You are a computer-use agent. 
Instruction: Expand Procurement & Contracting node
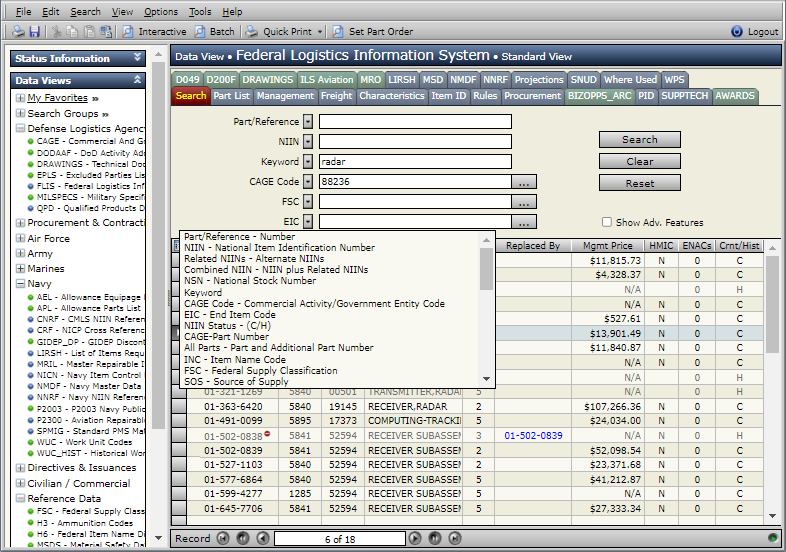click(20, 223)
